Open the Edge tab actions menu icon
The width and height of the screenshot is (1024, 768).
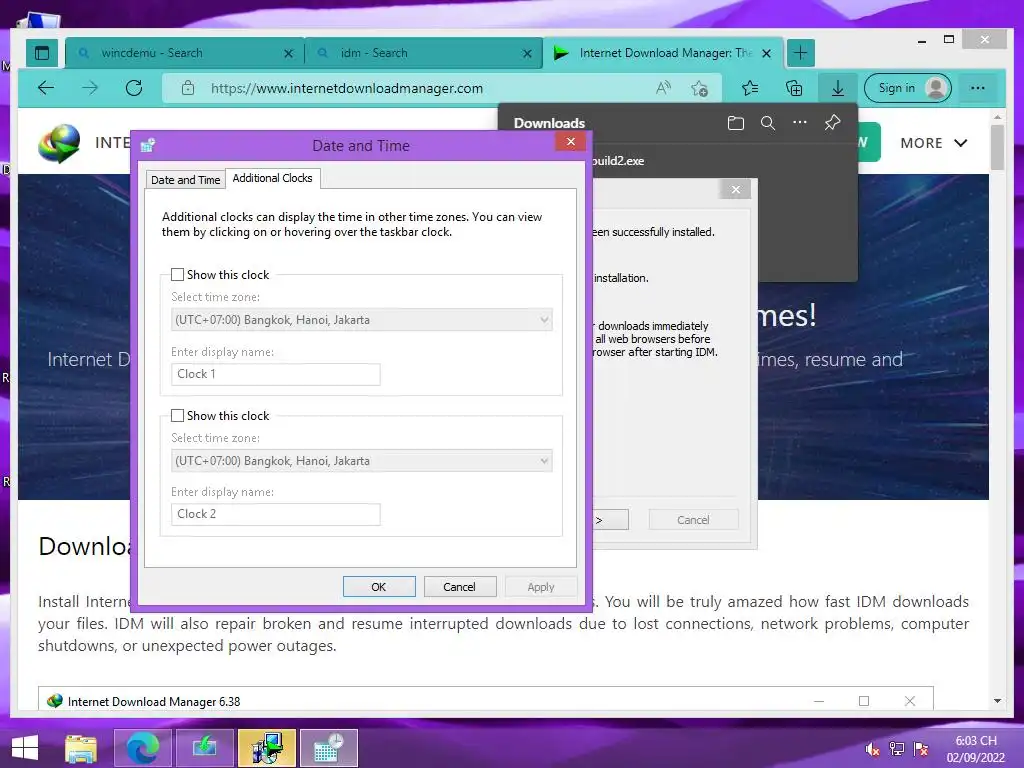42,53
